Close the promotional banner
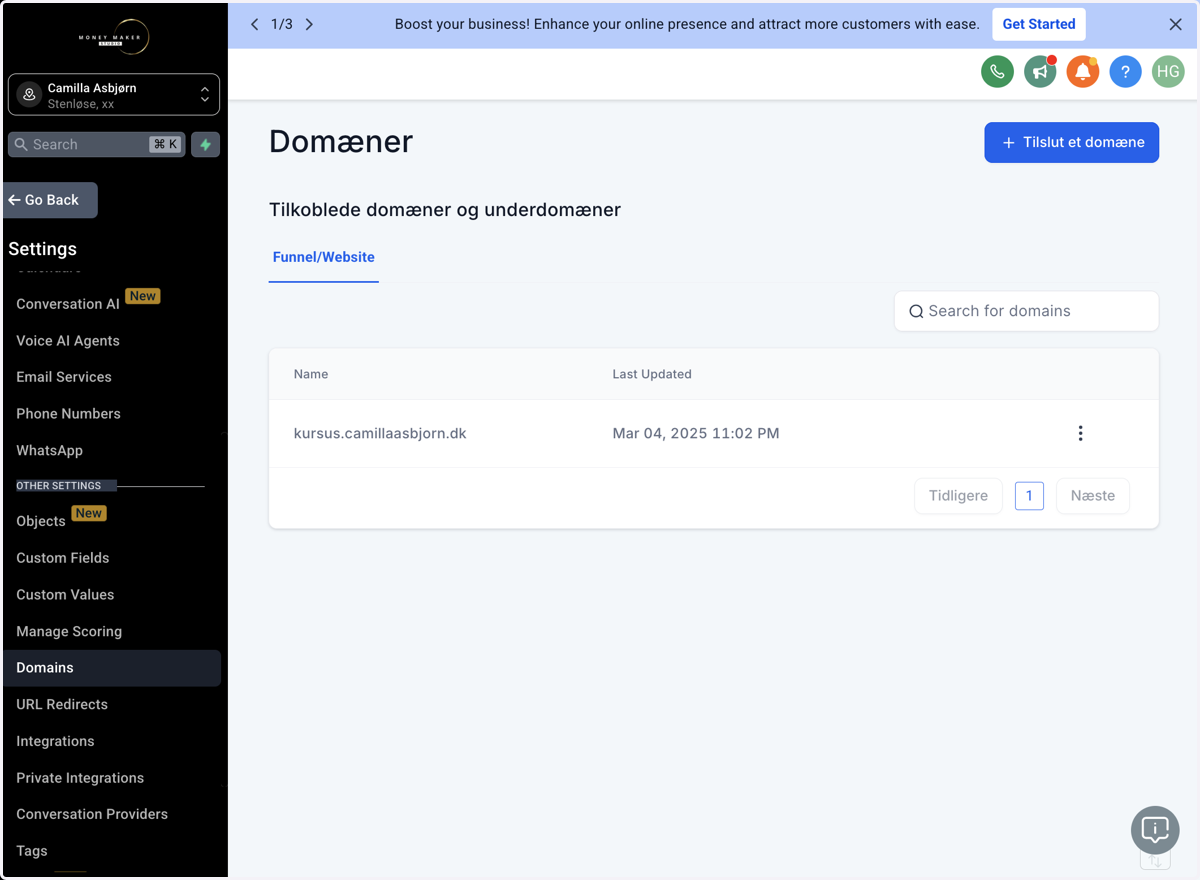The image size is (1200, 880). pos(1176,24)
